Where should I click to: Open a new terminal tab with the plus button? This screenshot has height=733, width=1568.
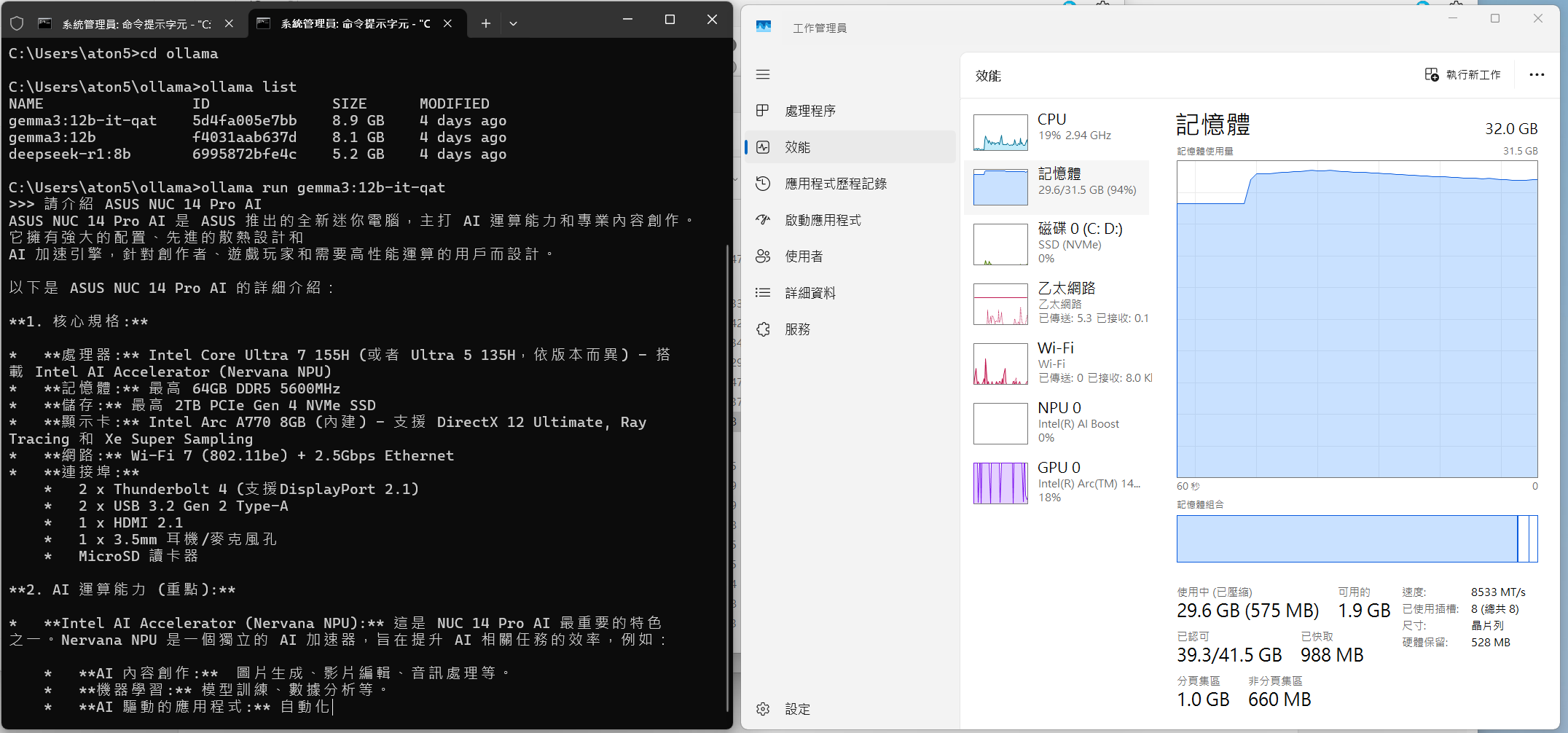point(485,23)
